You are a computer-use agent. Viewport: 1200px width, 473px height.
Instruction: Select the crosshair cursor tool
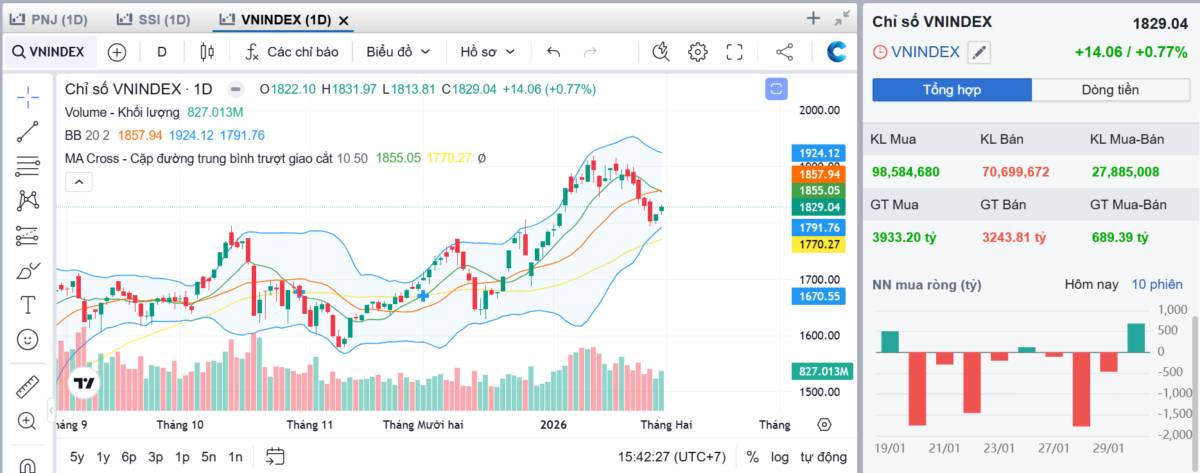click(28, 96)
